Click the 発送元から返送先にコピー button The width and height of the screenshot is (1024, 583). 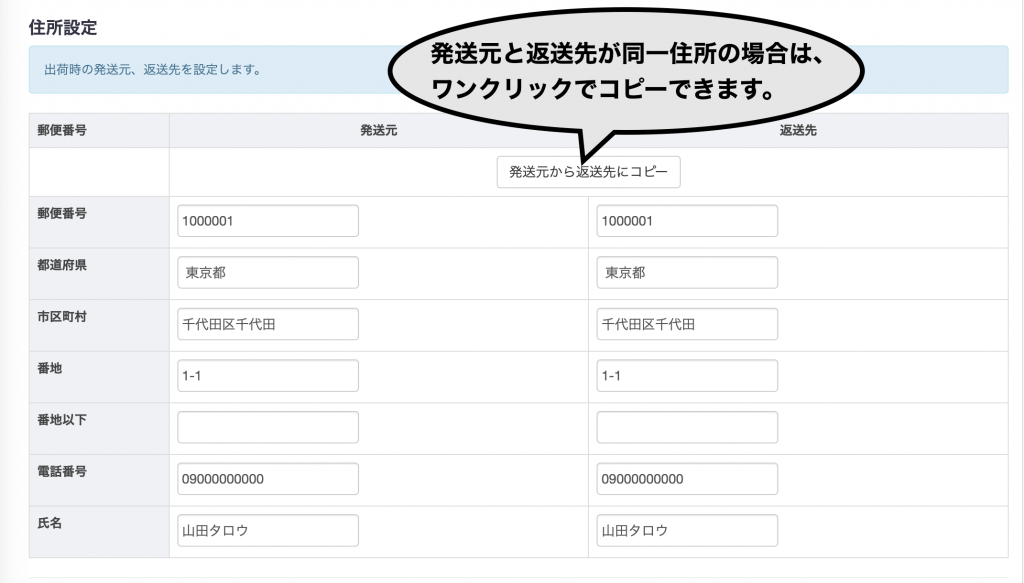coord(588,172)
